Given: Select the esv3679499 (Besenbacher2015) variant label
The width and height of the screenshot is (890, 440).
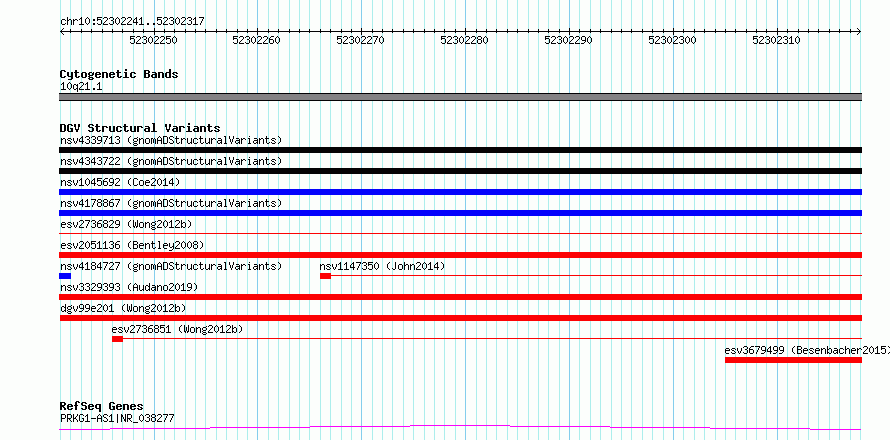Looking at the screenshot, I should 807,350.
